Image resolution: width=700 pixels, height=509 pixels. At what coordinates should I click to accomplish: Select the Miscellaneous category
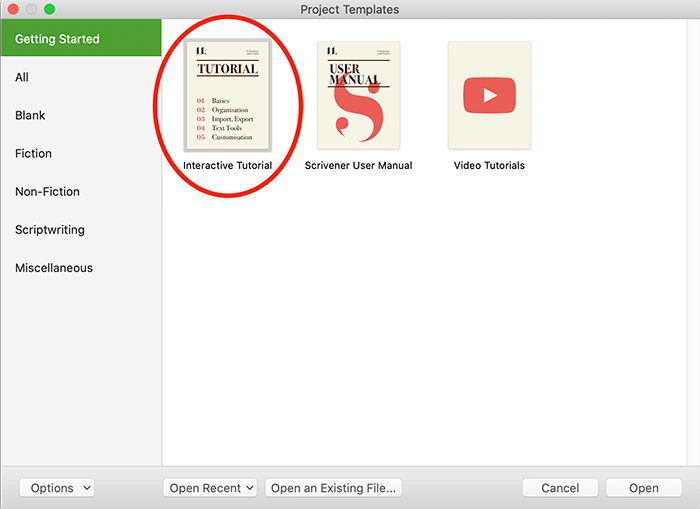pos(81,268)
